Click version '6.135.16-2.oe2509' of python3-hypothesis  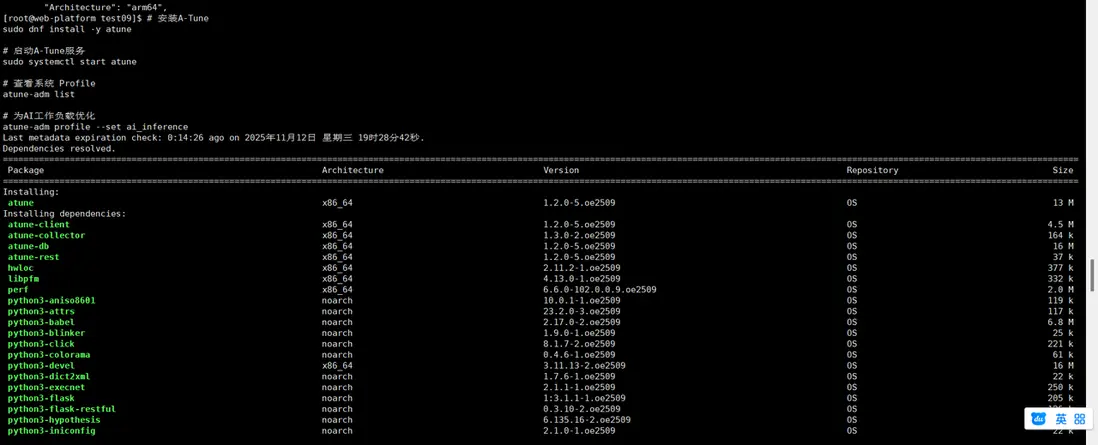pos(587,420)
